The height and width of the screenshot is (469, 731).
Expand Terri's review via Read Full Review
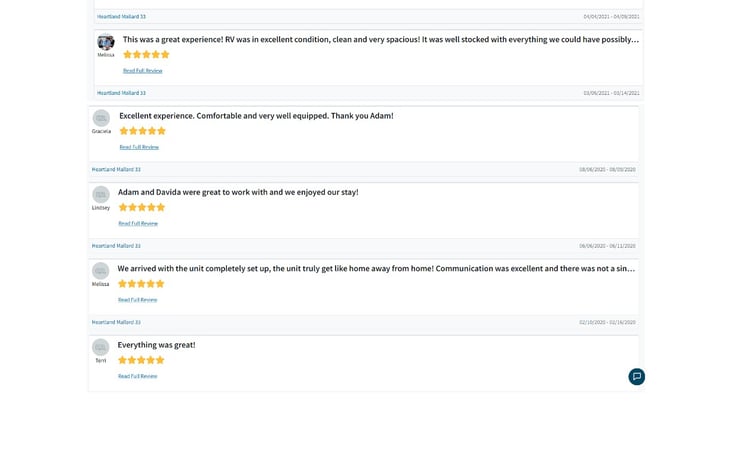pyautogui.click(x=138, y=376)
